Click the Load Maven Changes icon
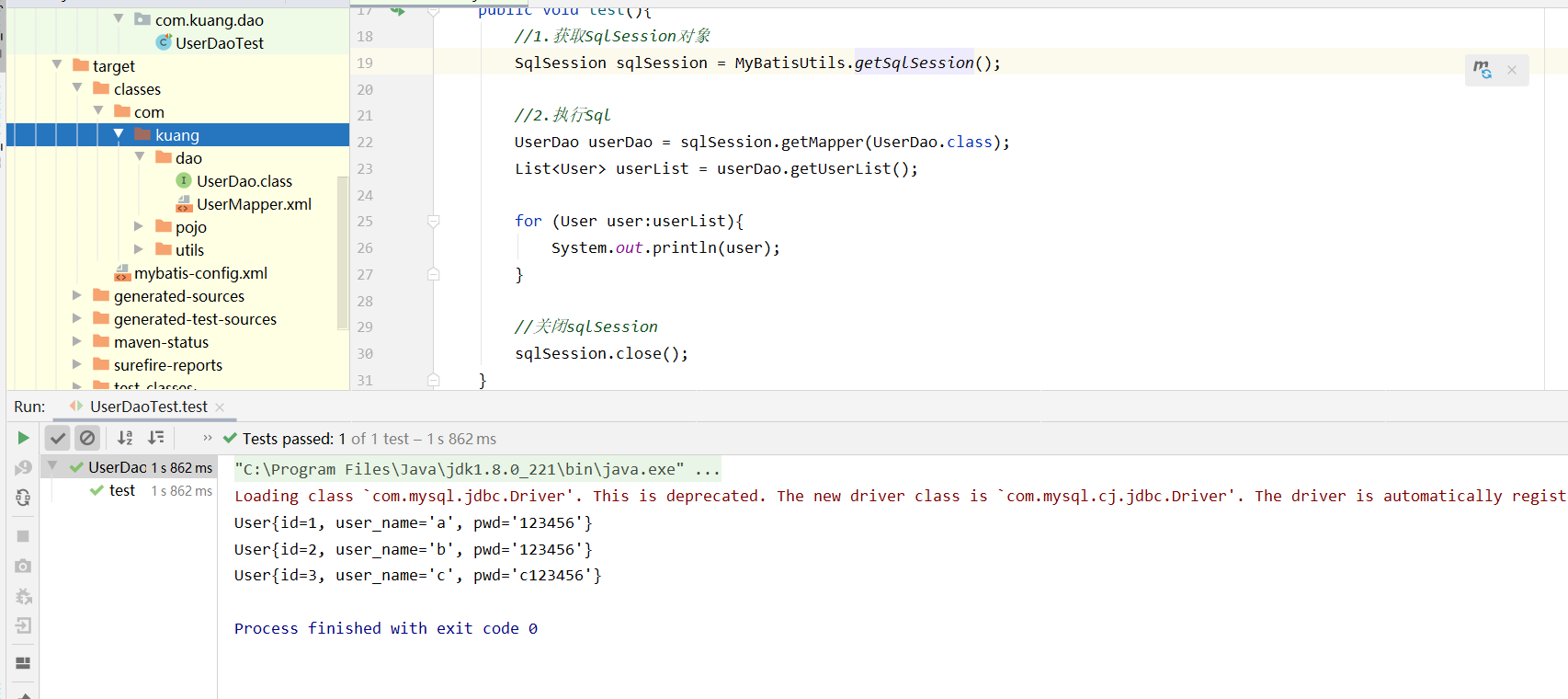Image resolution: width=1568 pixels, height=699 pixels. (x=1483, y=70)
